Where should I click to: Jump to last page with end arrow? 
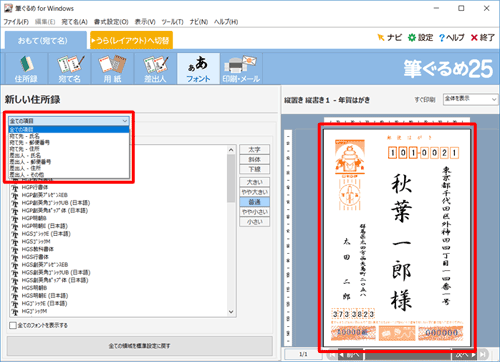tap(482, 354)
